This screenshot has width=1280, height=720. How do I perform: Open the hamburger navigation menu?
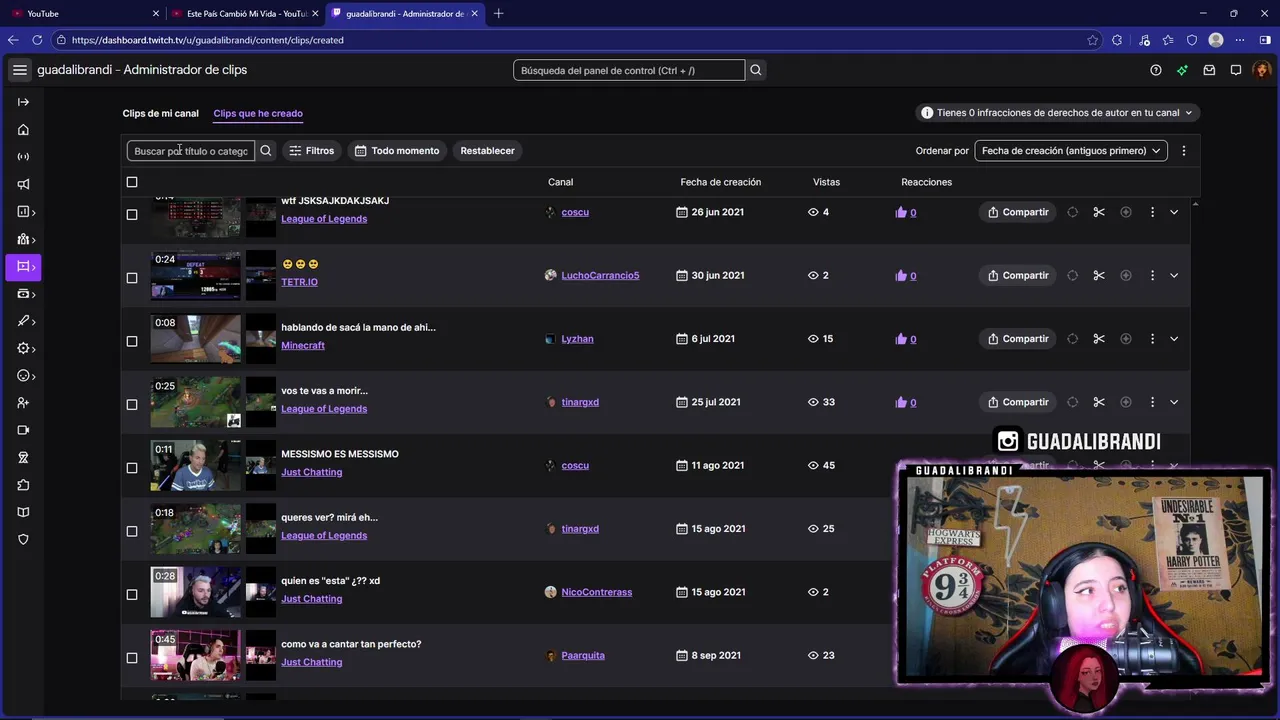20,70
